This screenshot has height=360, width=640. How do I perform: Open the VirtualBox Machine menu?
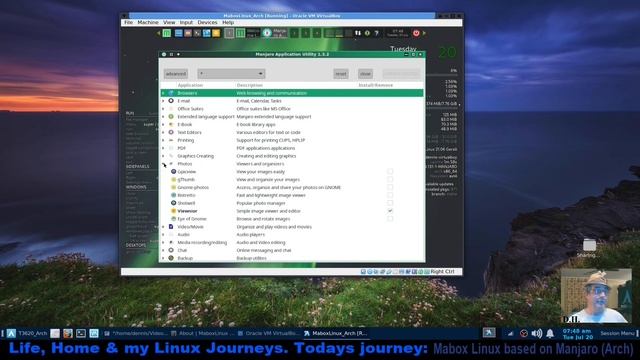(x=148, y=23)
